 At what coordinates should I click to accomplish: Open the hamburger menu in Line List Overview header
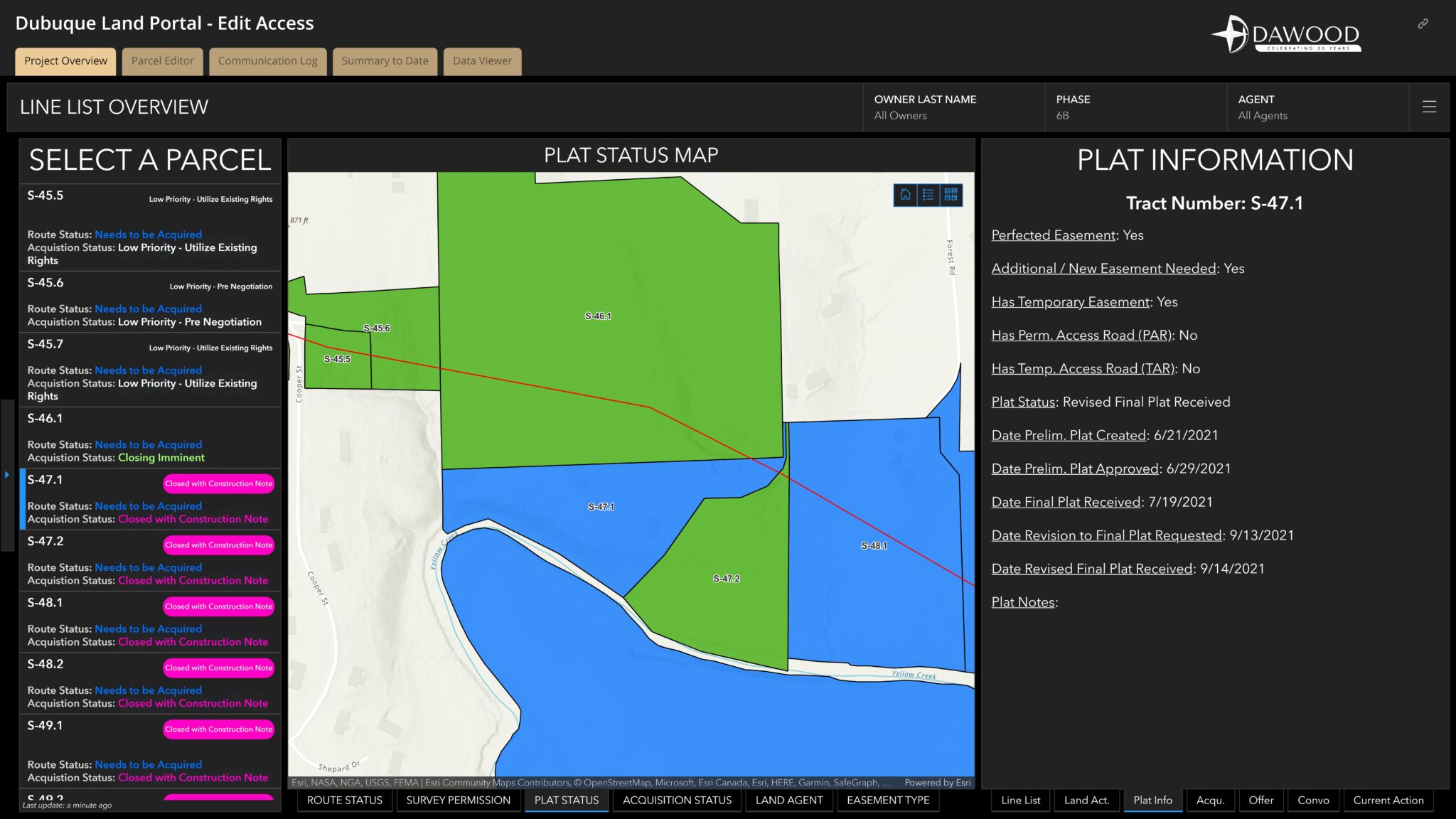point(1429,107)
